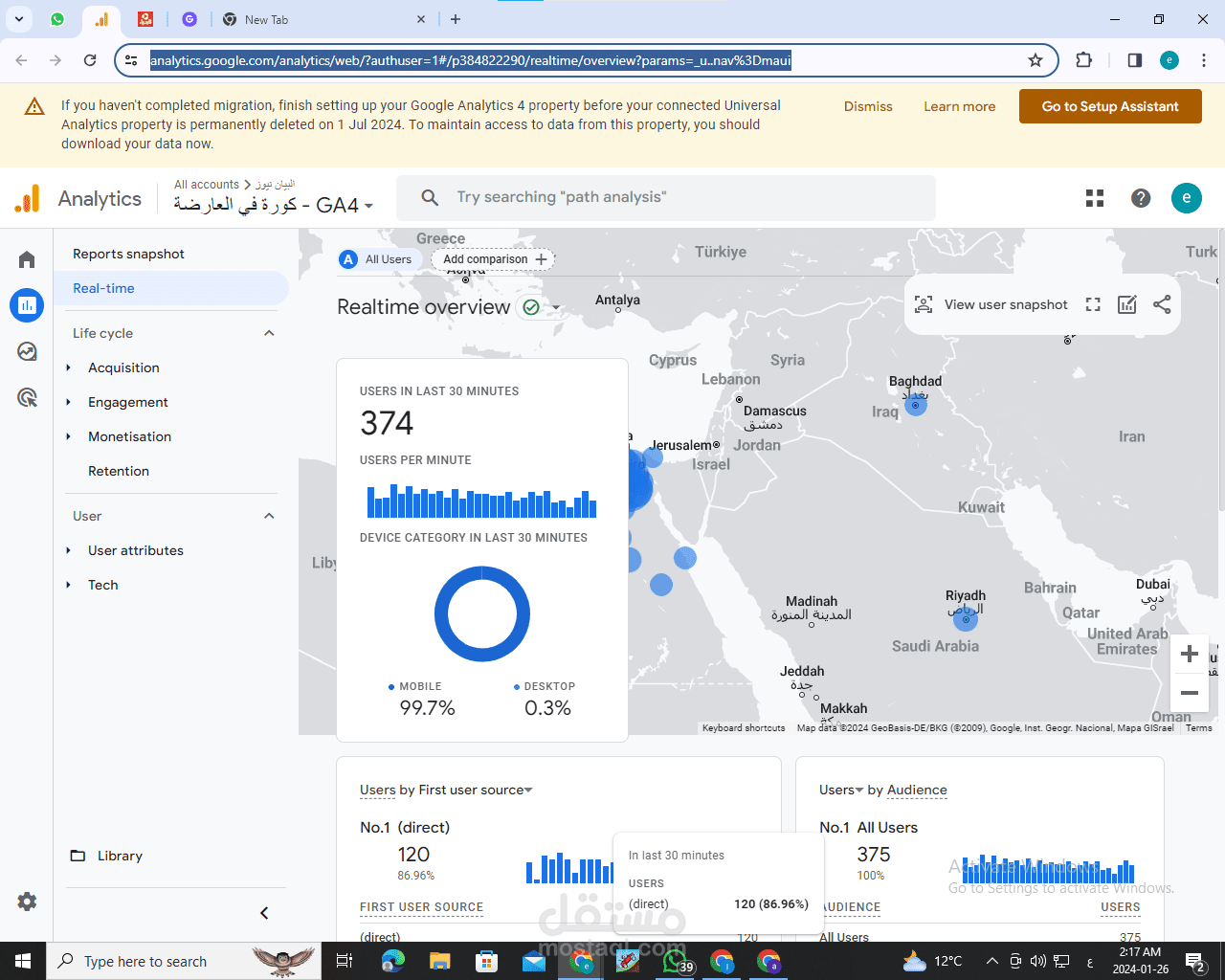Open the Google apps grid
1225x980 pixels.
tap(1095, 198)
